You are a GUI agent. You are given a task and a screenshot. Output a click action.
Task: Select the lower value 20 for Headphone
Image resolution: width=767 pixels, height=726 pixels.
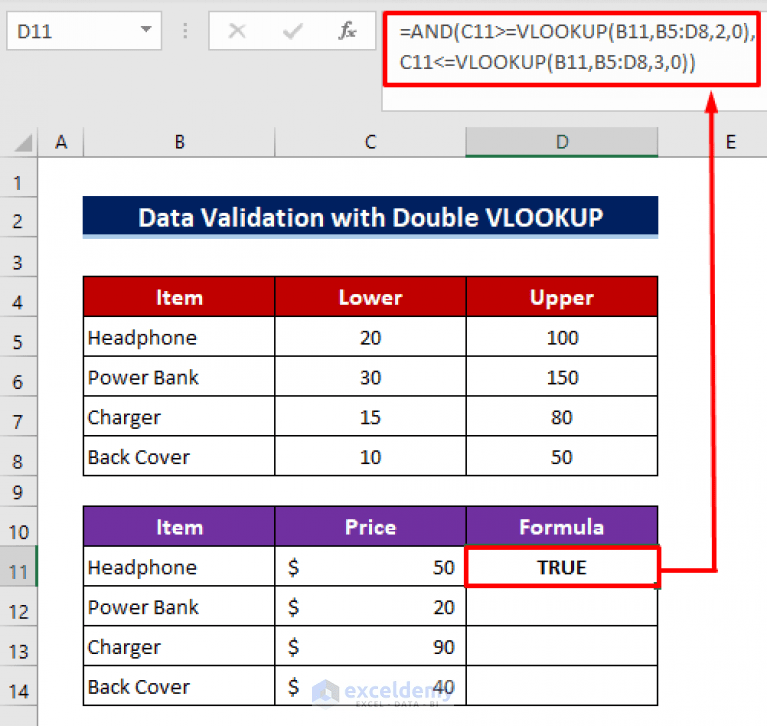coord(370,337)
